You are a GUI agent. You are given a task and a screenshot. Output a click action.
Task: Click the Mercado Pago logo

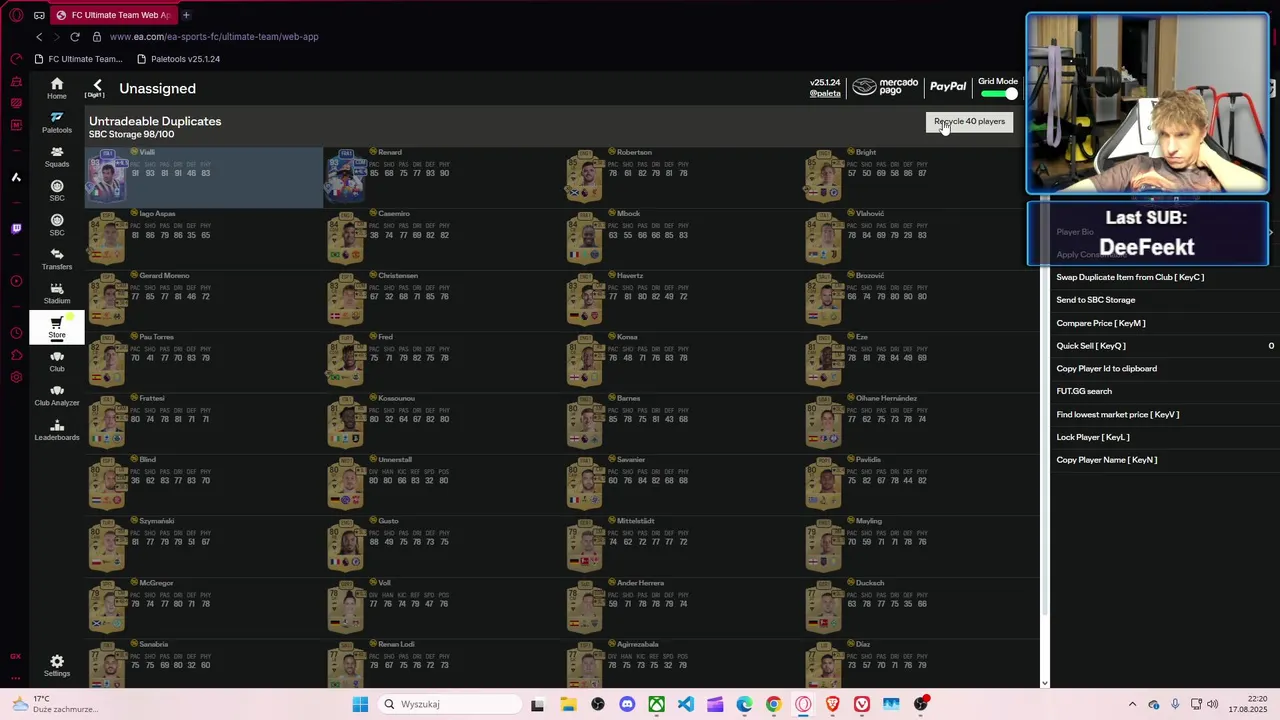point(886,88)
